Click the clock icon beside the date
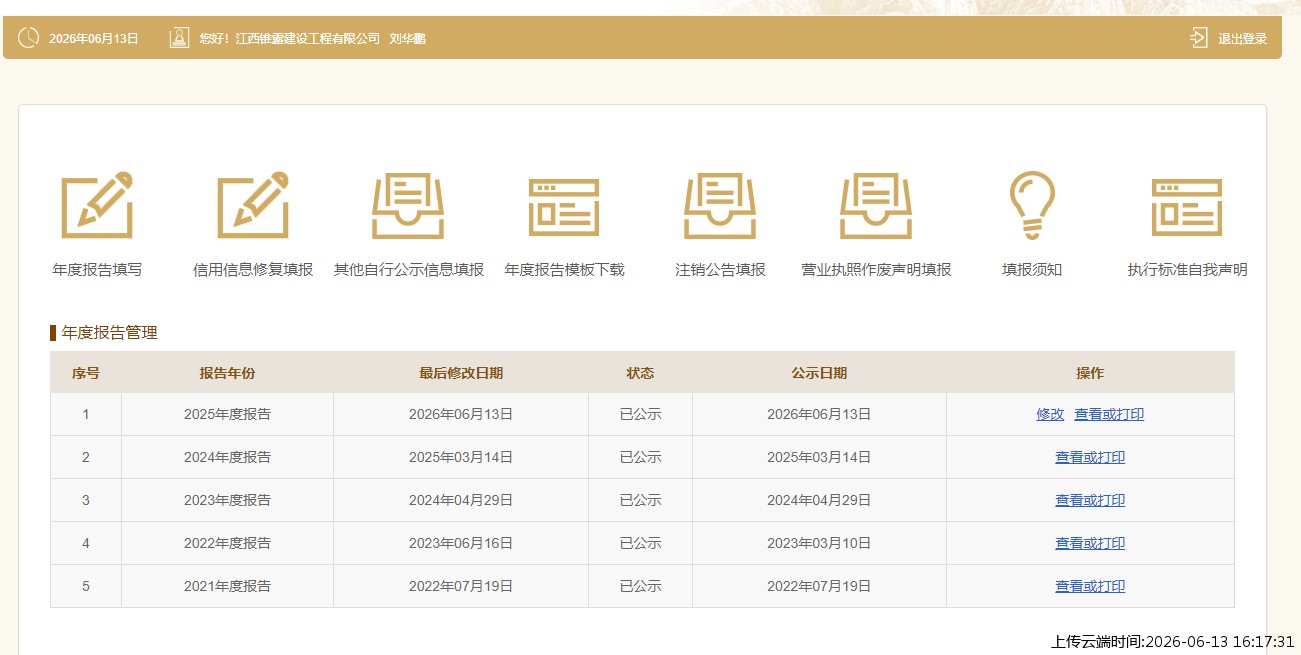The height and width of the screenshot is (655, 1301). [x=29, y=38]
